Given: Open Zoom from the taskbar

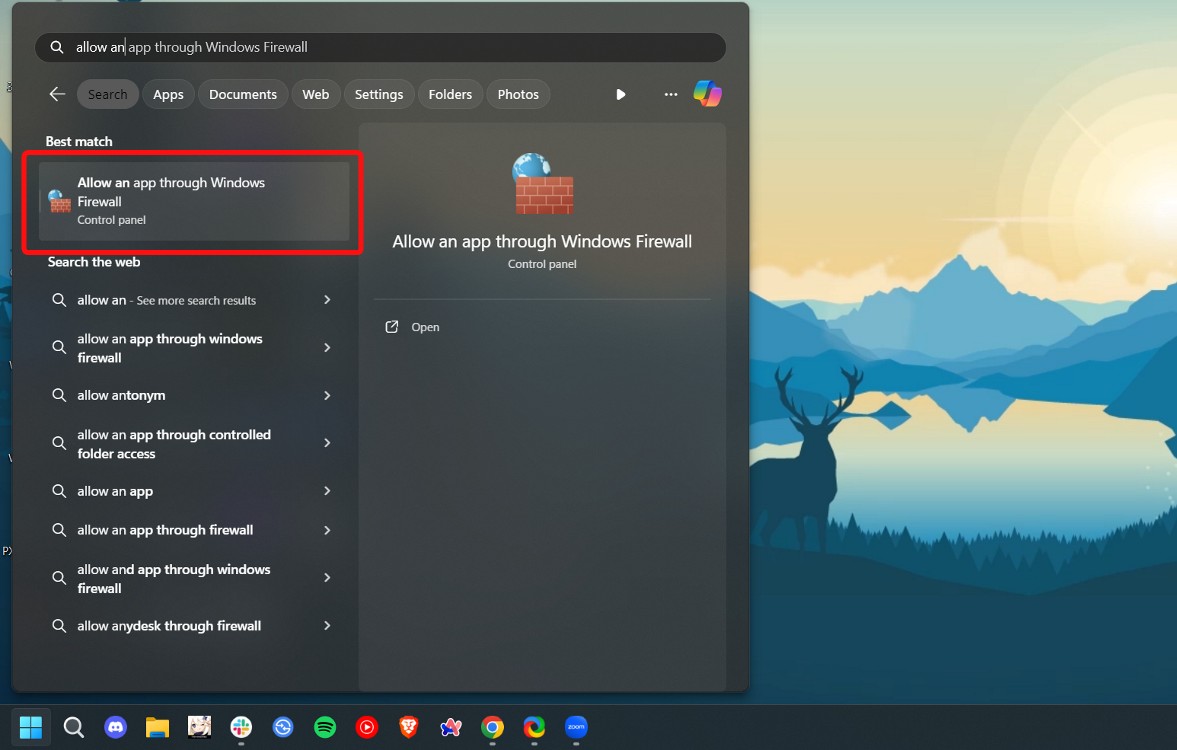Looking at the screenshot, I should 576,727.
